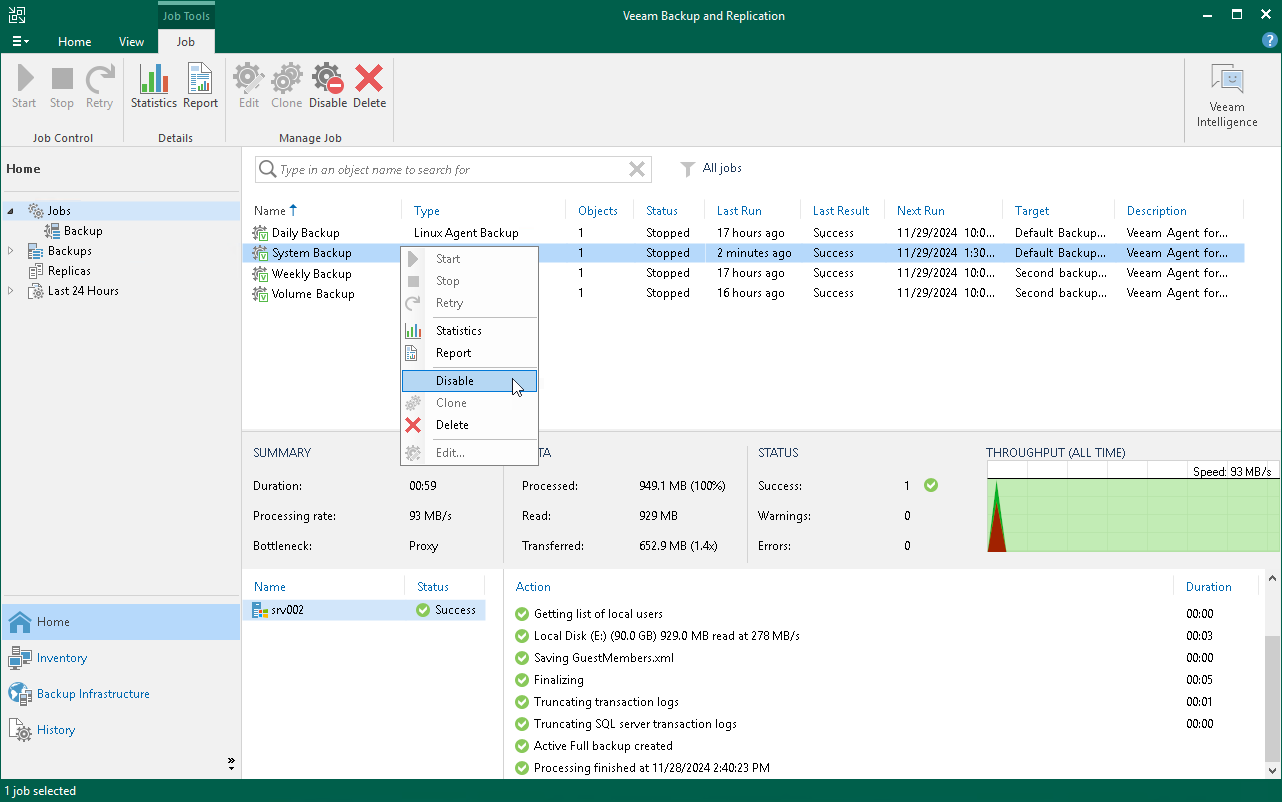Select the Replicas tree item
The image size is (1282, 802).
pos(69,271)
